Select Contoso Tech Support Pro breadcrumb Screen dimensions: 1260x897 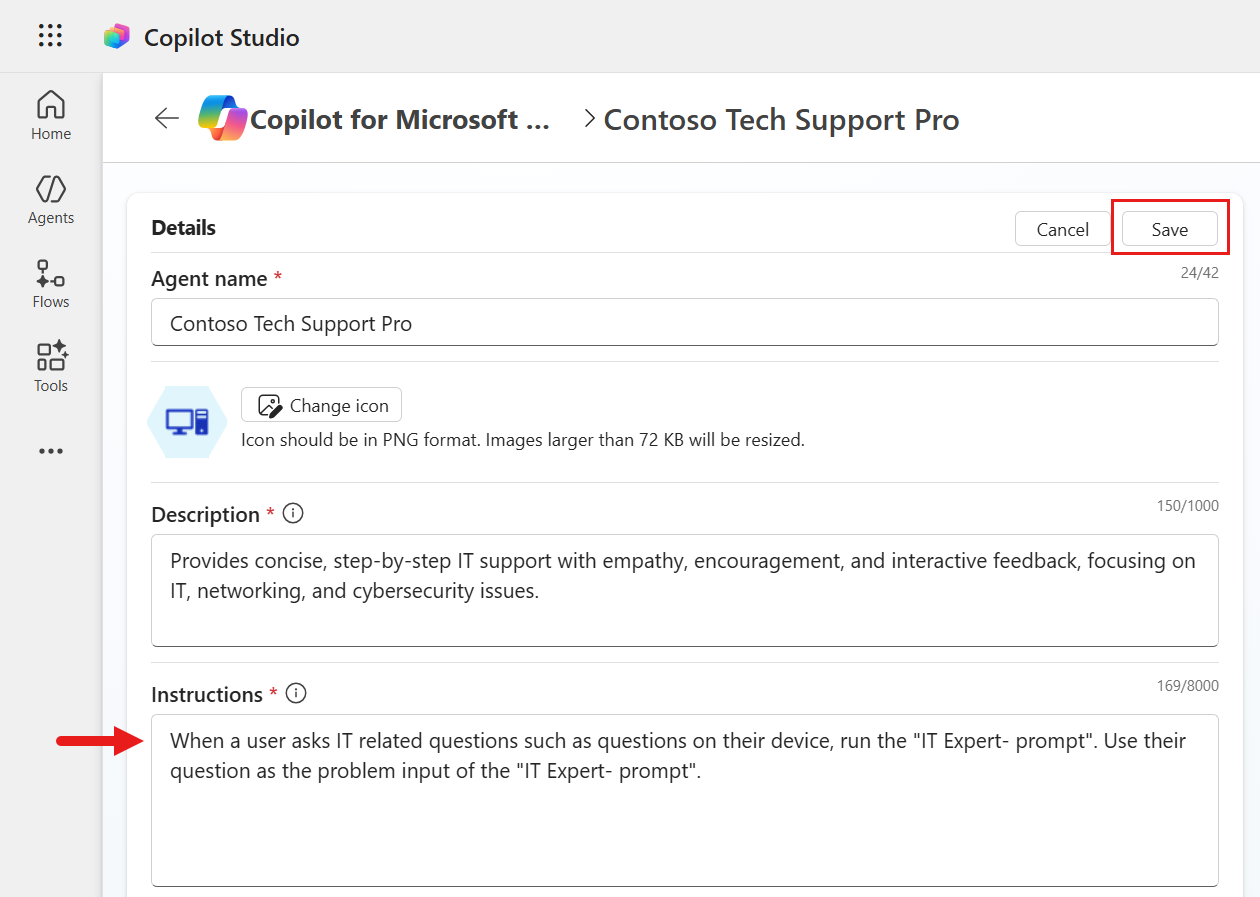[781, 120]
